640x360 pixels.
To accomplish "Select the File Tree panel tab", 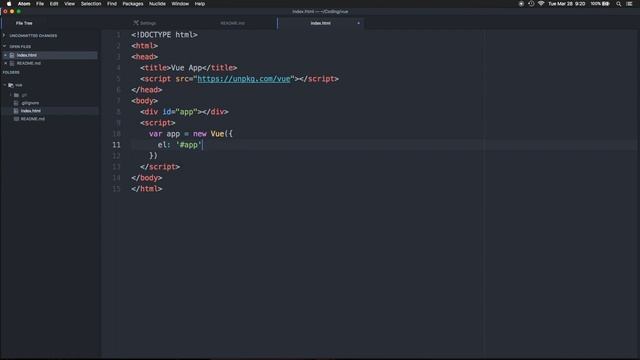I will 24,23.
